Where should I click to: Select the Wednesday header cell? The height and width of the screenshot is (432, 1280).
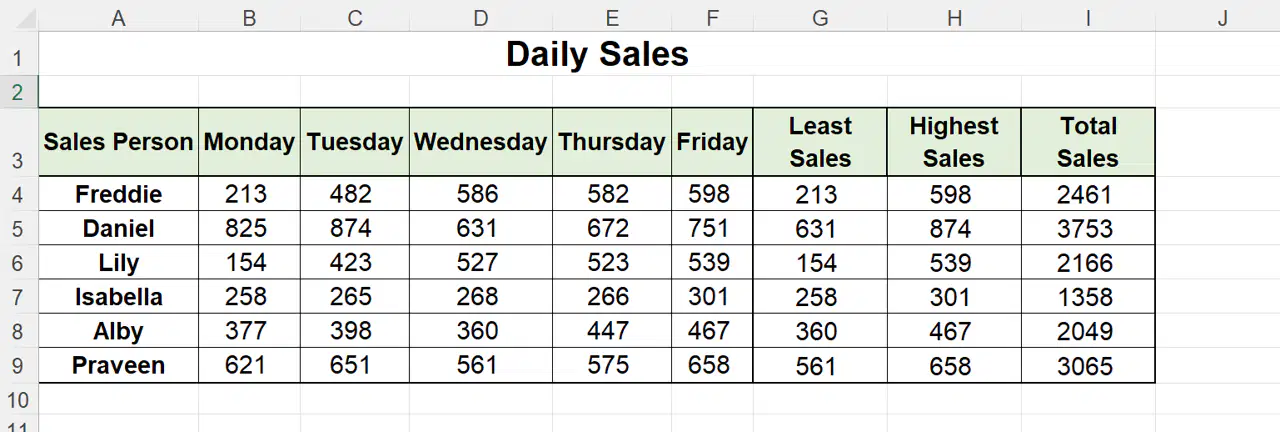[481, 142]
